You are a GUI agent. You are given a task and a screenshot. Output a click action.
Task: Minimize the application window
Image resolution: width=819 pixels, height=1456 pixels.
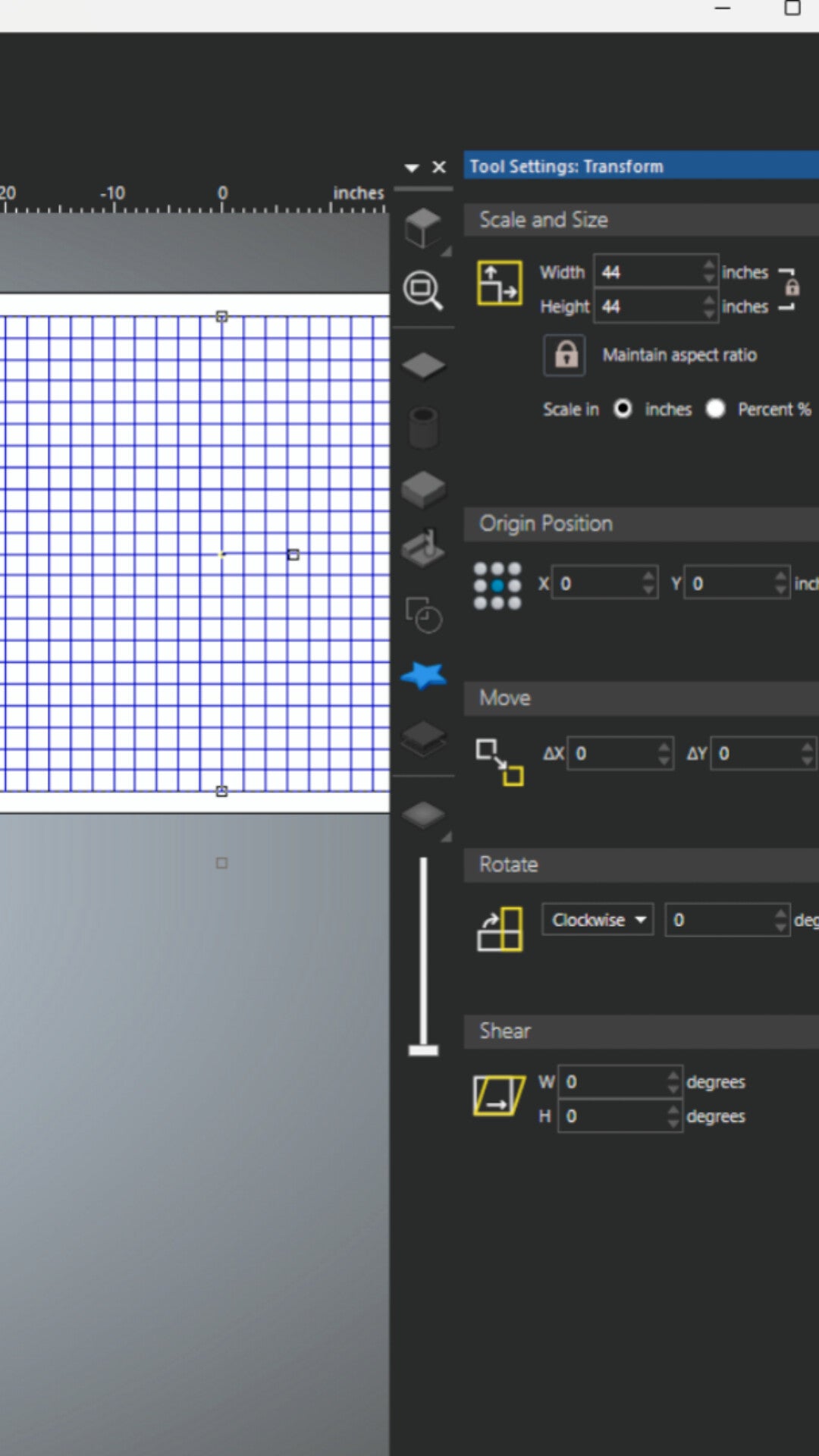(723, 8)
